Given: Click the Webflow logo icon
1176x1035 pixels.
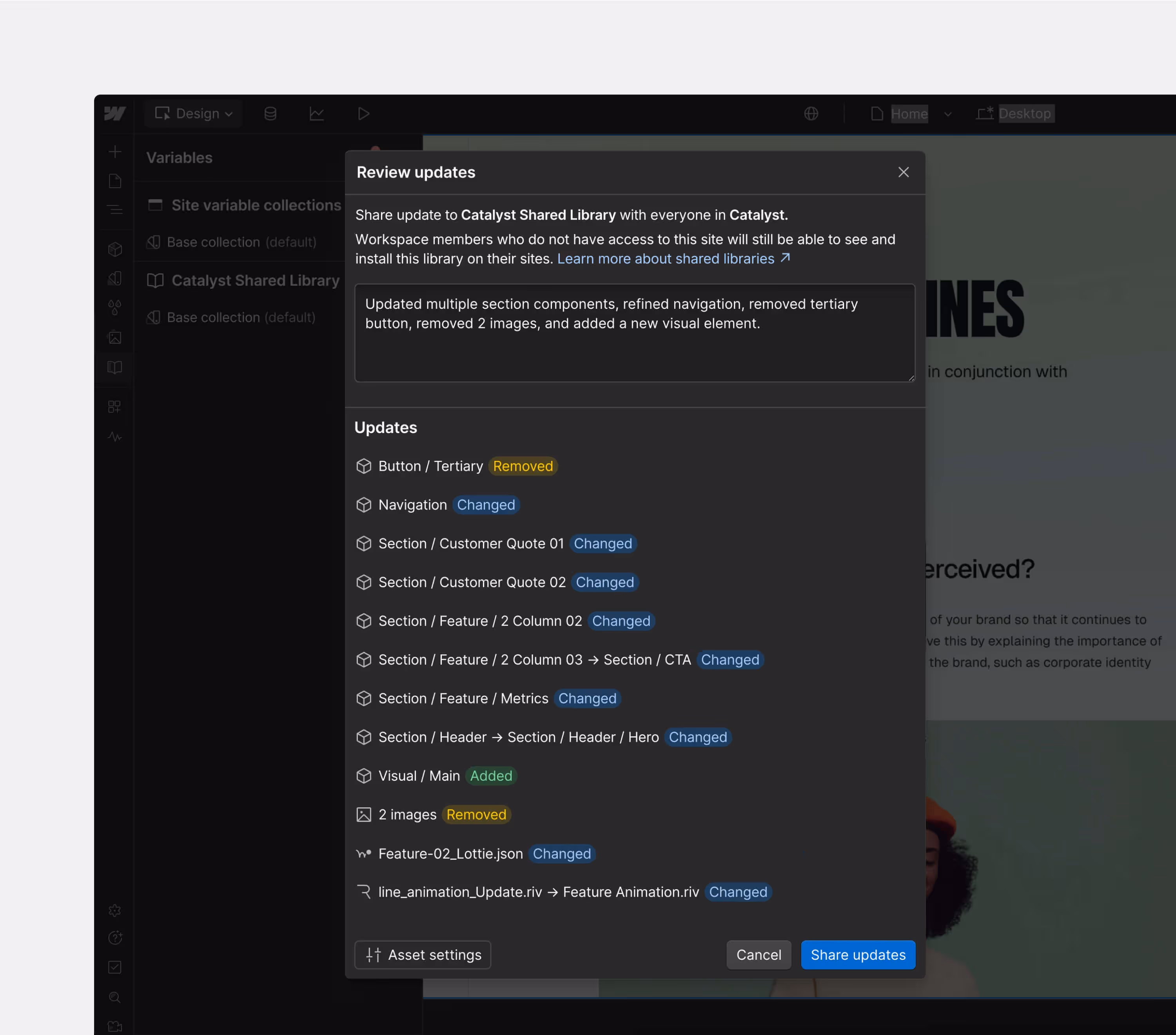Looking at the screenshot, I should coord(114,113).
